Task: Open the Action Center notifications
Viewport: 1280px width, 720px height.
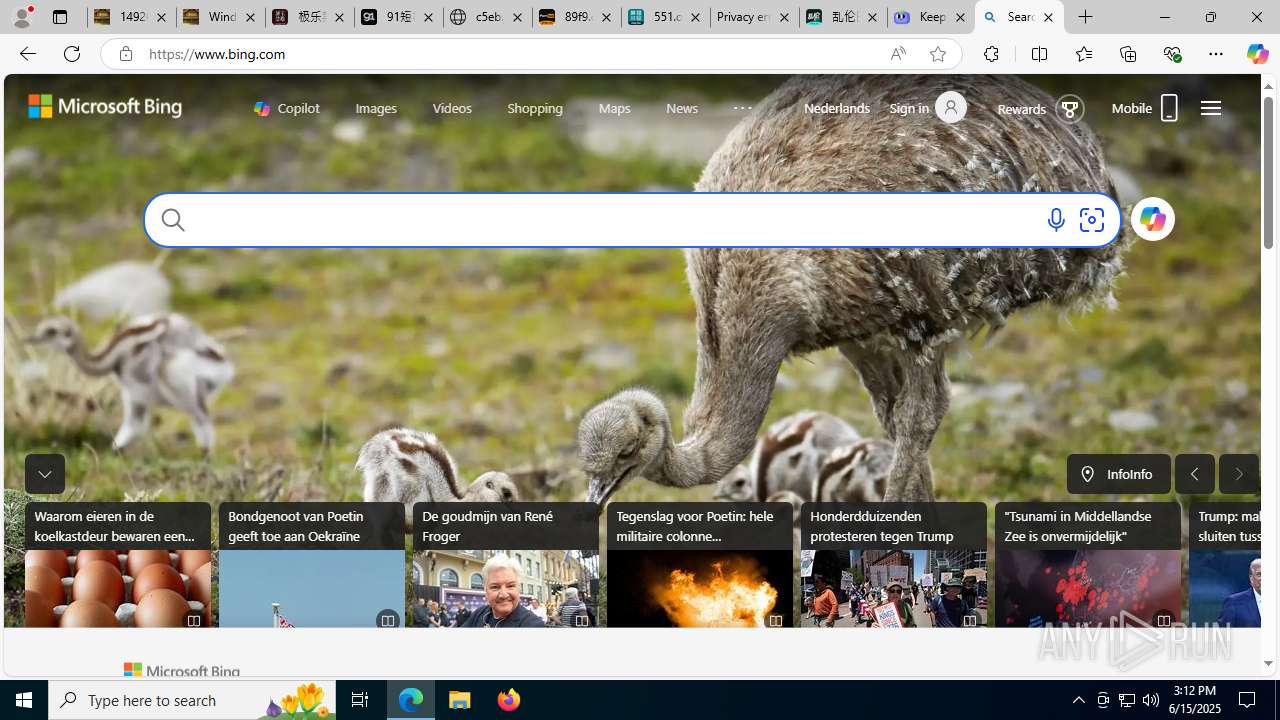Action: (1248, 700)
